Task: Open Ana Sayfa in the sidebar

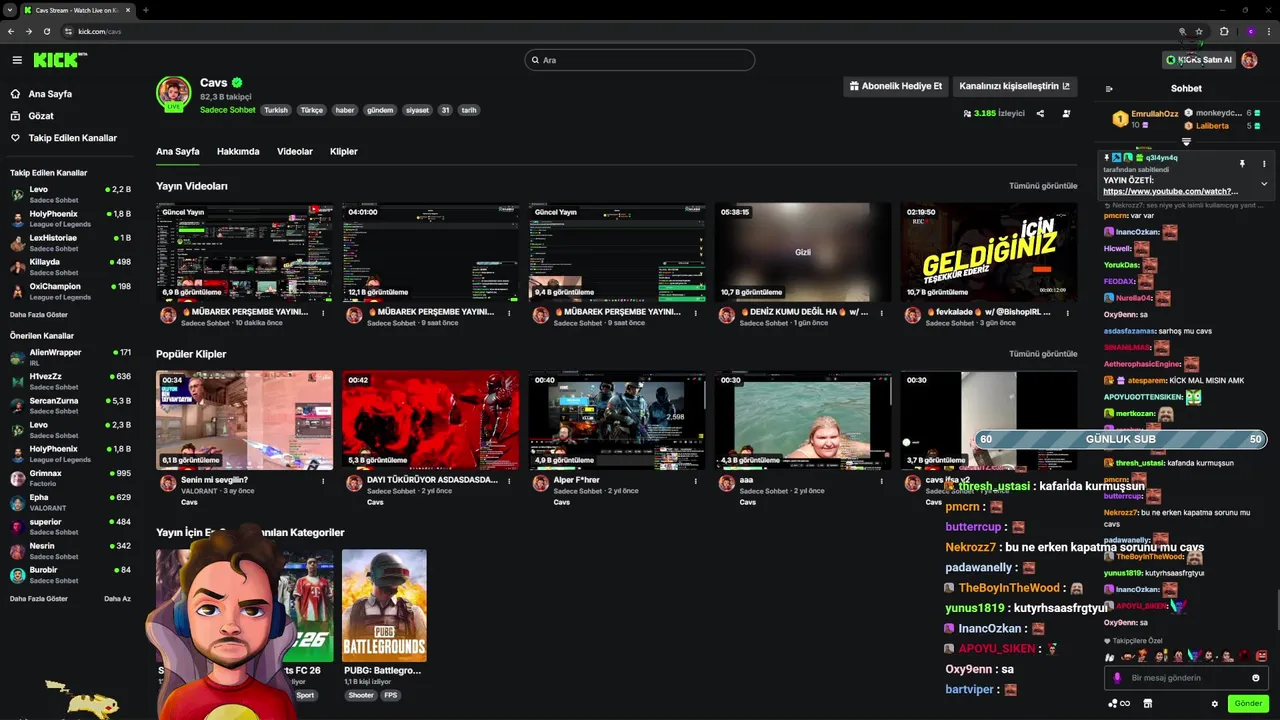Action: [x=50, y=94]
